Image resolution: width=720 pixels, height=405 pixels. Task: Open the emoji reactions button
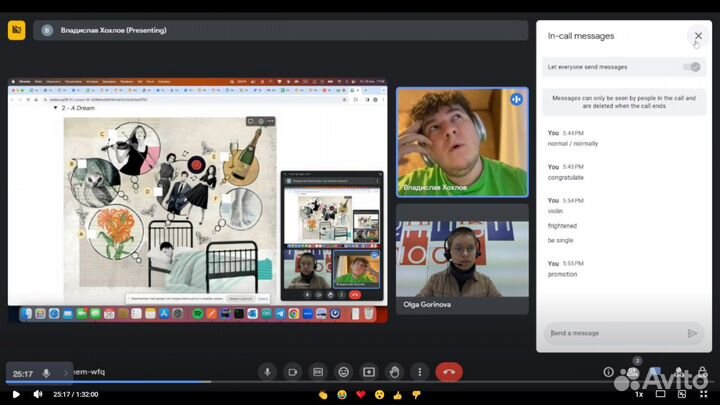(x=343, y=372)
